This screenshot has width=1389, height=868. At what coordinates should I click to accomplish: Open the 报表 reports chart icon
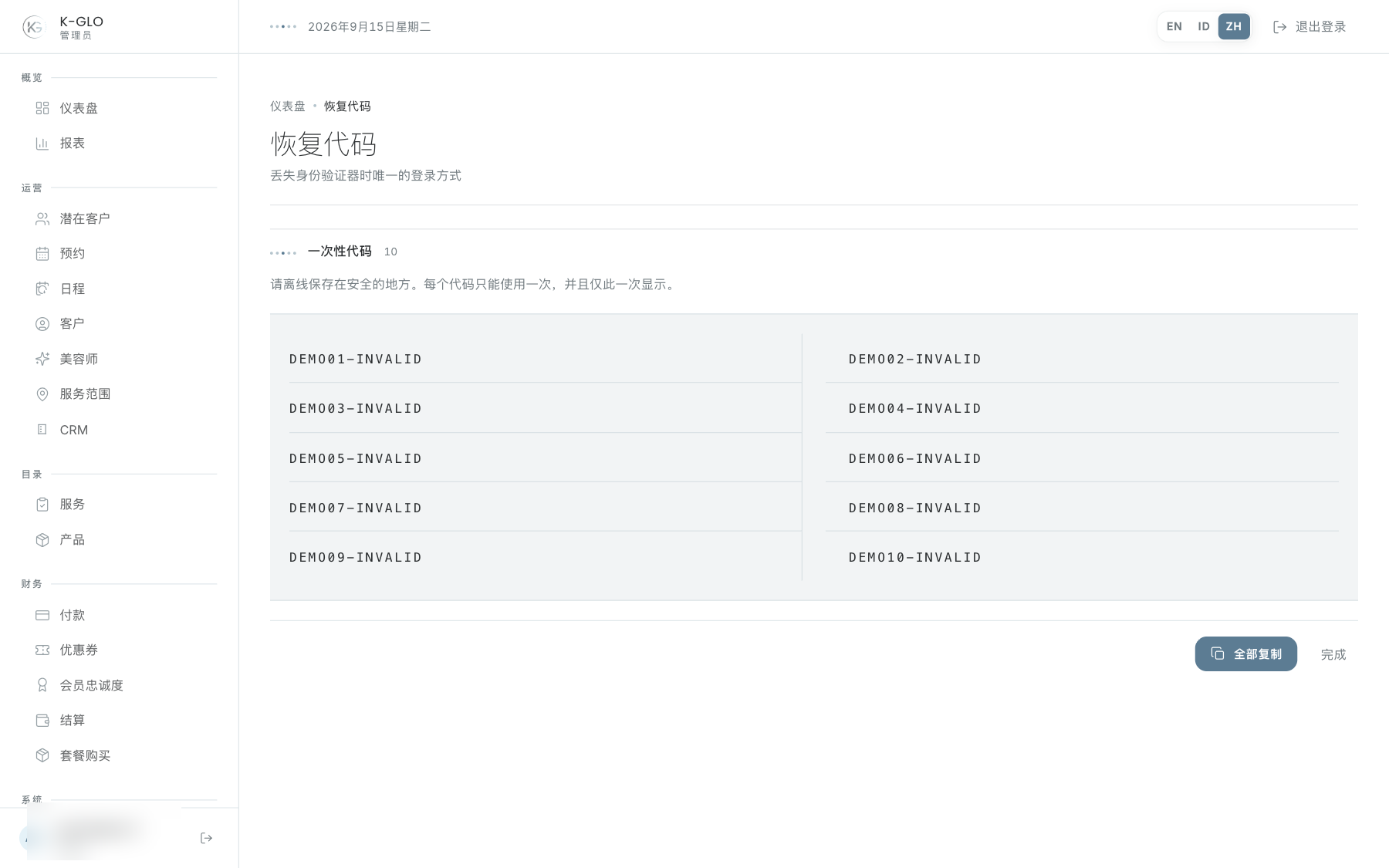[x=42, y=144]
